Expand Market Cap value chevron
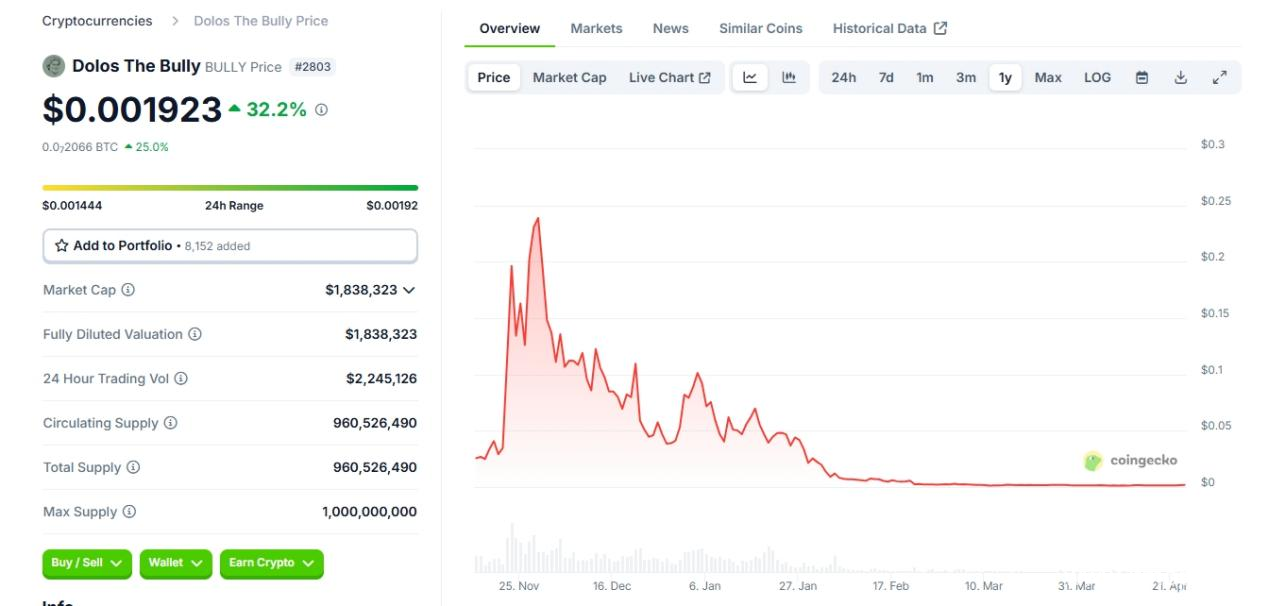Image resolution: width=1268 pixels, height=606 pixels. point(408,290)
